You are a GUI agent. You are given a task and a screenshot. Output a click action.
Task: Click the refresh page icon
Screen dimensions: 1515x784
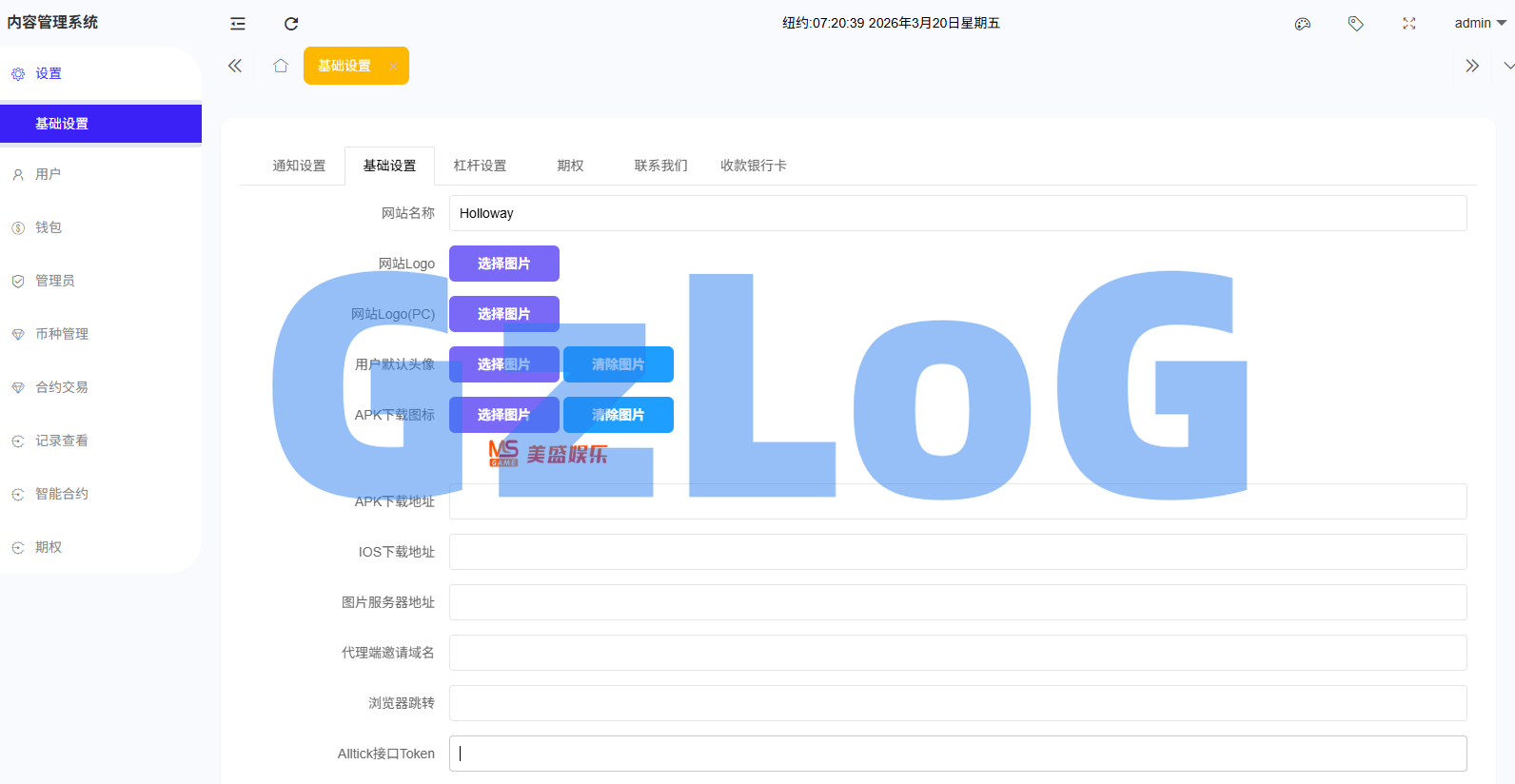pos(291,24)
